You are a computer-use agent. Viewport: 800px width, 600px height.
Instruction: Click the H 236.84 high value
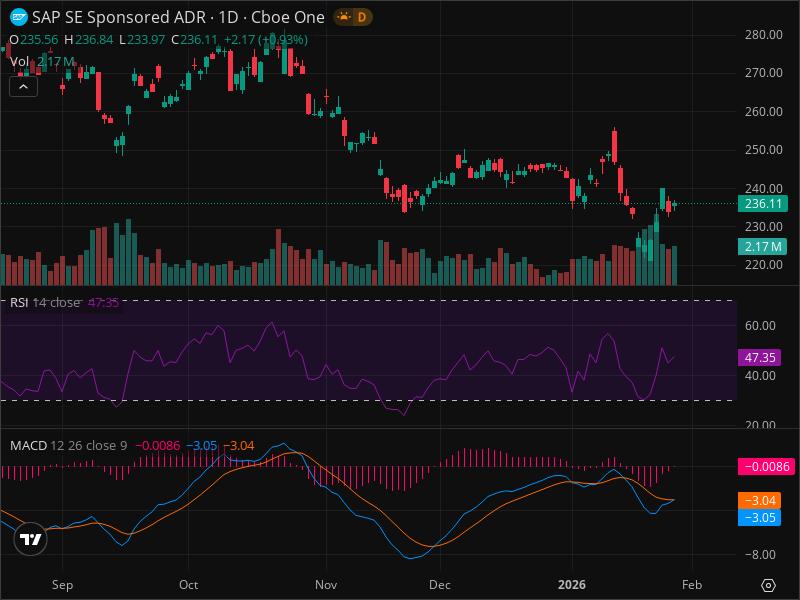(x=89, y=40)
